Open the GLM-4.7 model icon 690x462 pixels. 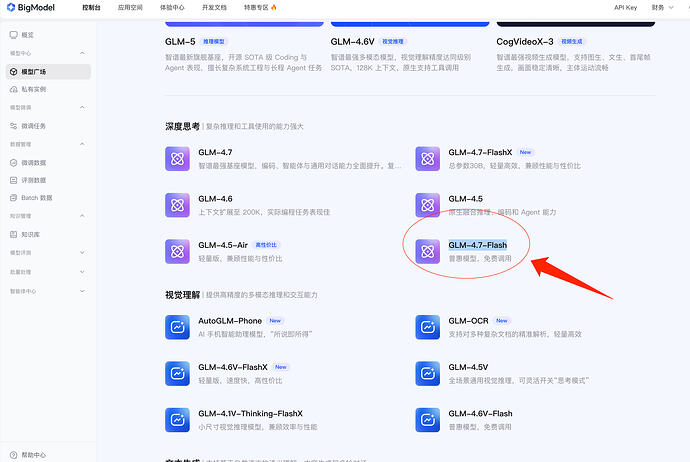(x=177, y=159)
